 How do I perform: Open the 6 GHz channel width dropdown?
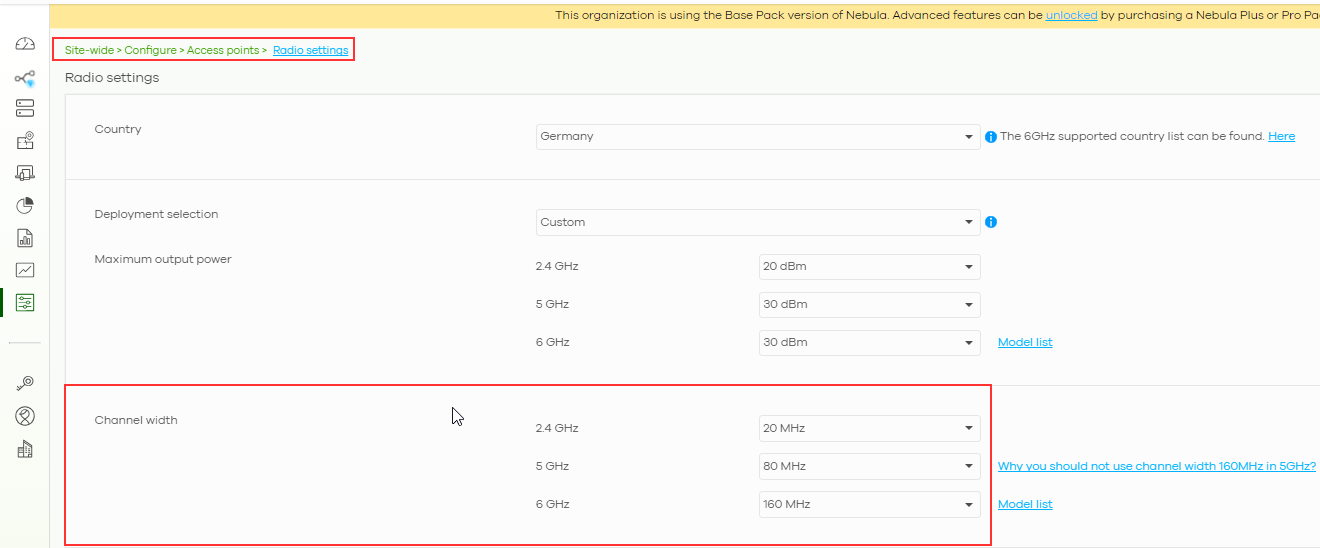(868, 504)
